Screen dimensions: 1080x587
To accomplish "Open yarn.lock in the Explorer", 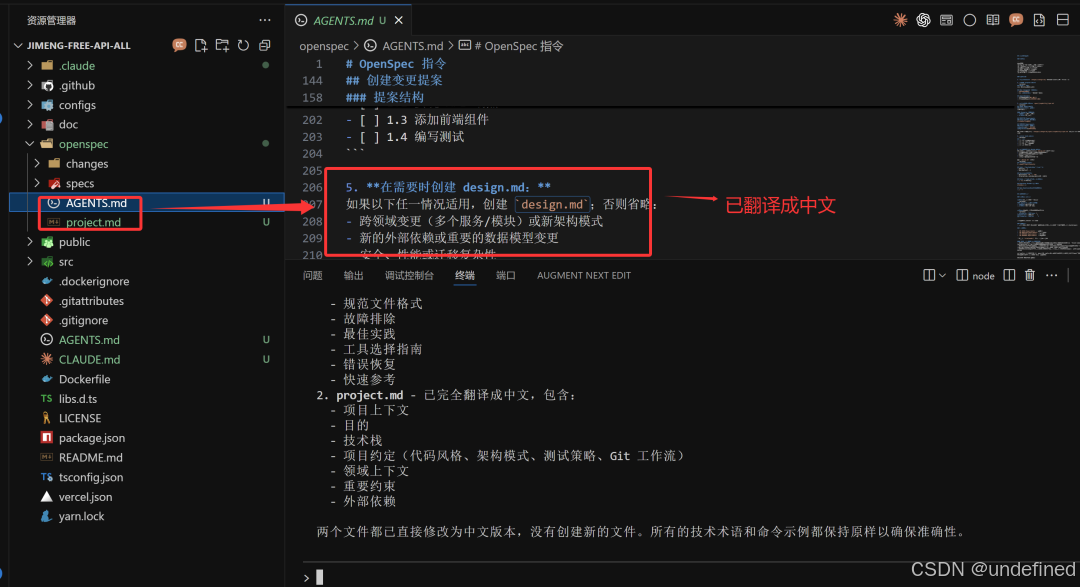I will [81, 517].
